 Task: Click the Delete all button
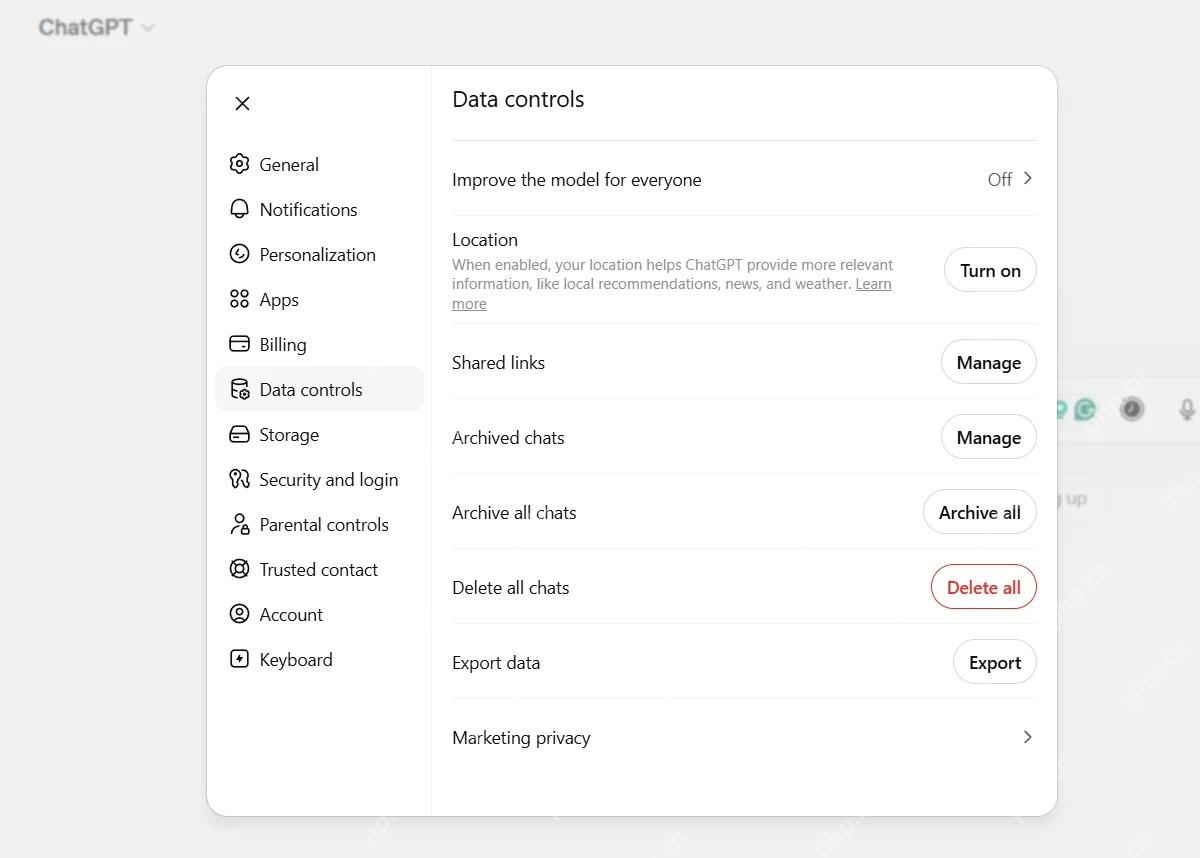tap(984, 587)
